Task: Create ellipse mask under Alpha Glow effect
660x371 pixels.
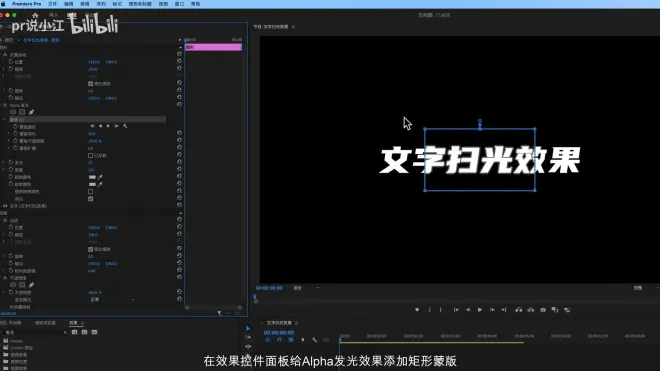Action: point(13,112)
